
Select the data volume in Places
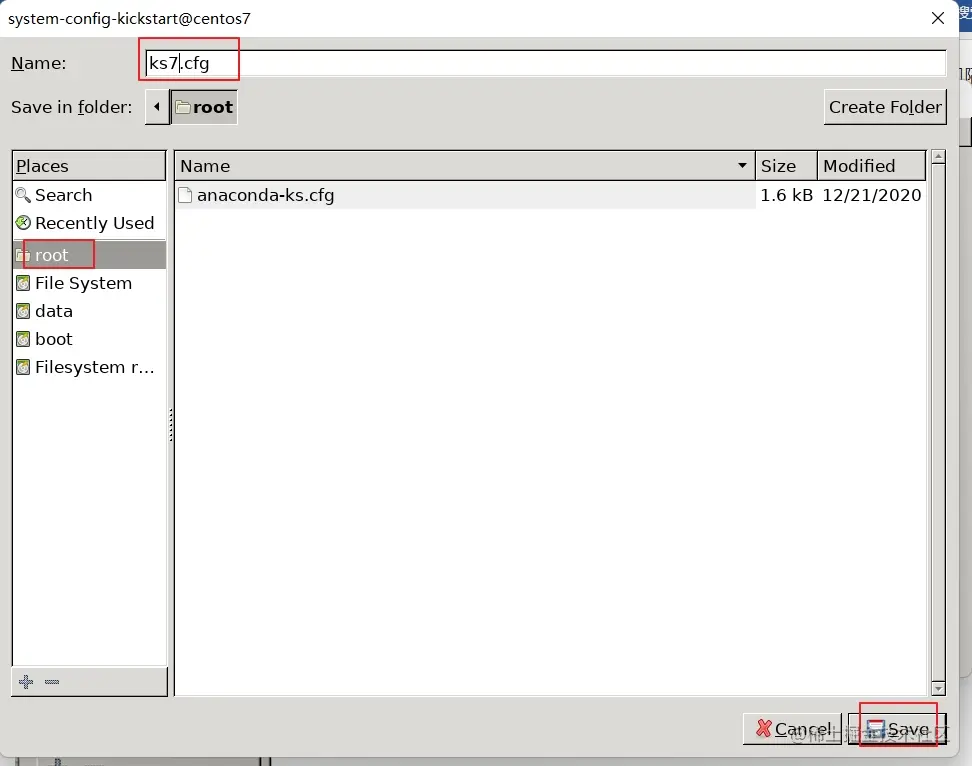(89, 311)
